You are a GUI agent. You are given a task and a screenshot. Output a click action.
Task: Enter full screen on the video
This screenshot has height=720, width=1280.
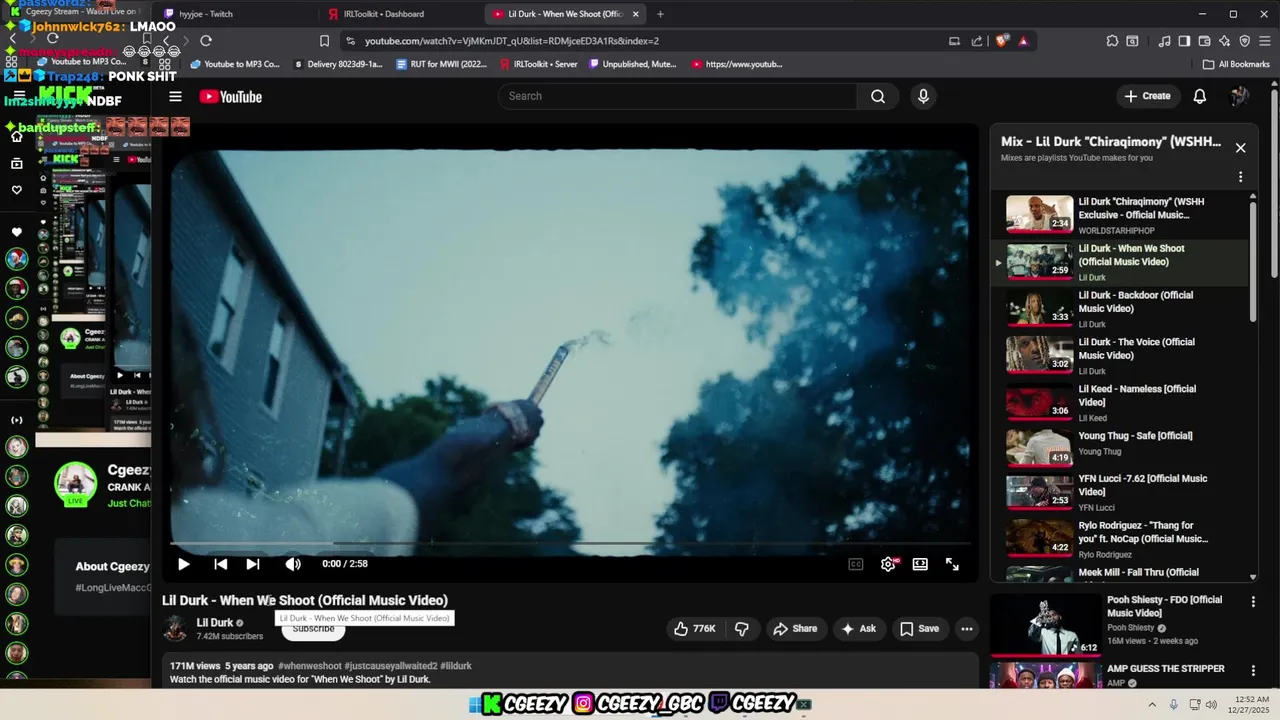pos(952,564)
